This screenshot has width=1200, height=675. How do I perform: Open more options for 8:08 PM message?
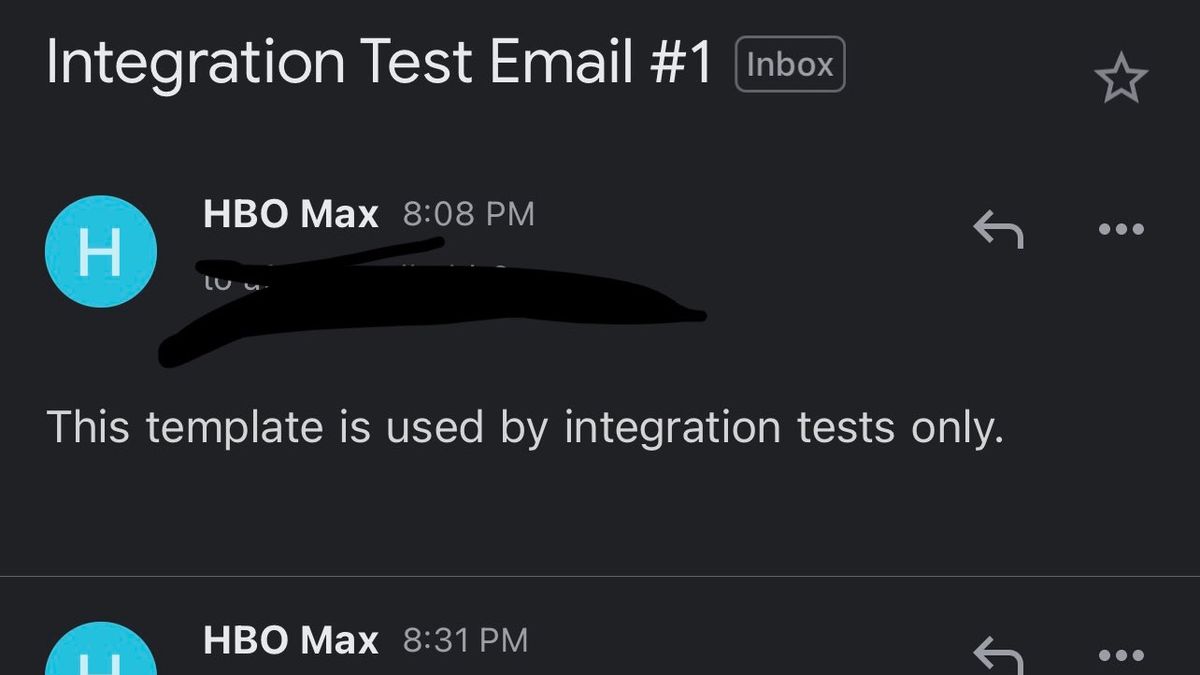click(1120, 230)
